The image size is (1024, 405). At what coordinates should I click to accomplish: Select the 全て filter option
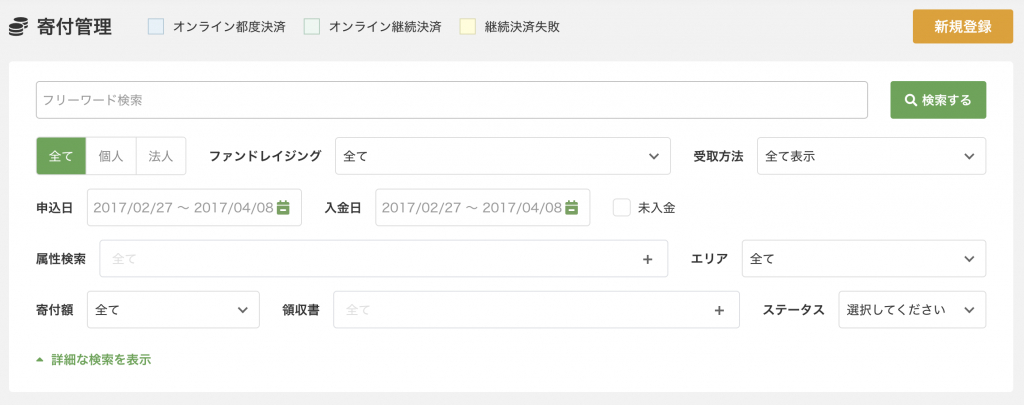(x=61, y=156)
